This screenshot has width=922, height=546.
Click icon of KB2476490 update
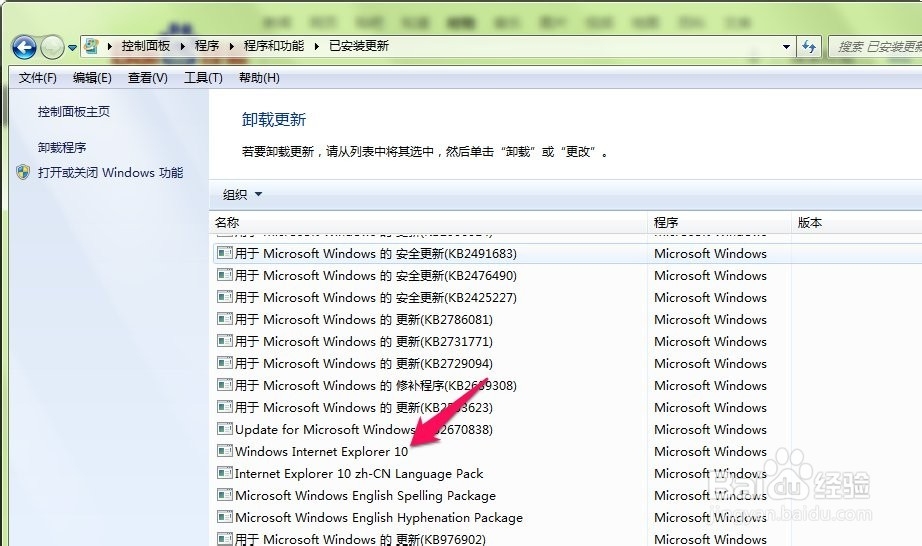(225, 274)
